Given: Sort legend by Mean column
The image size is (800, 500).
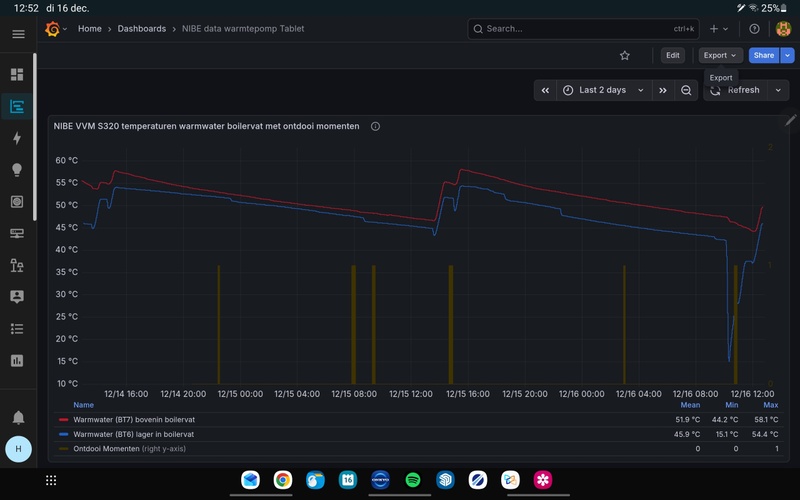Looking at the screenshot, I should click(690, 405).
